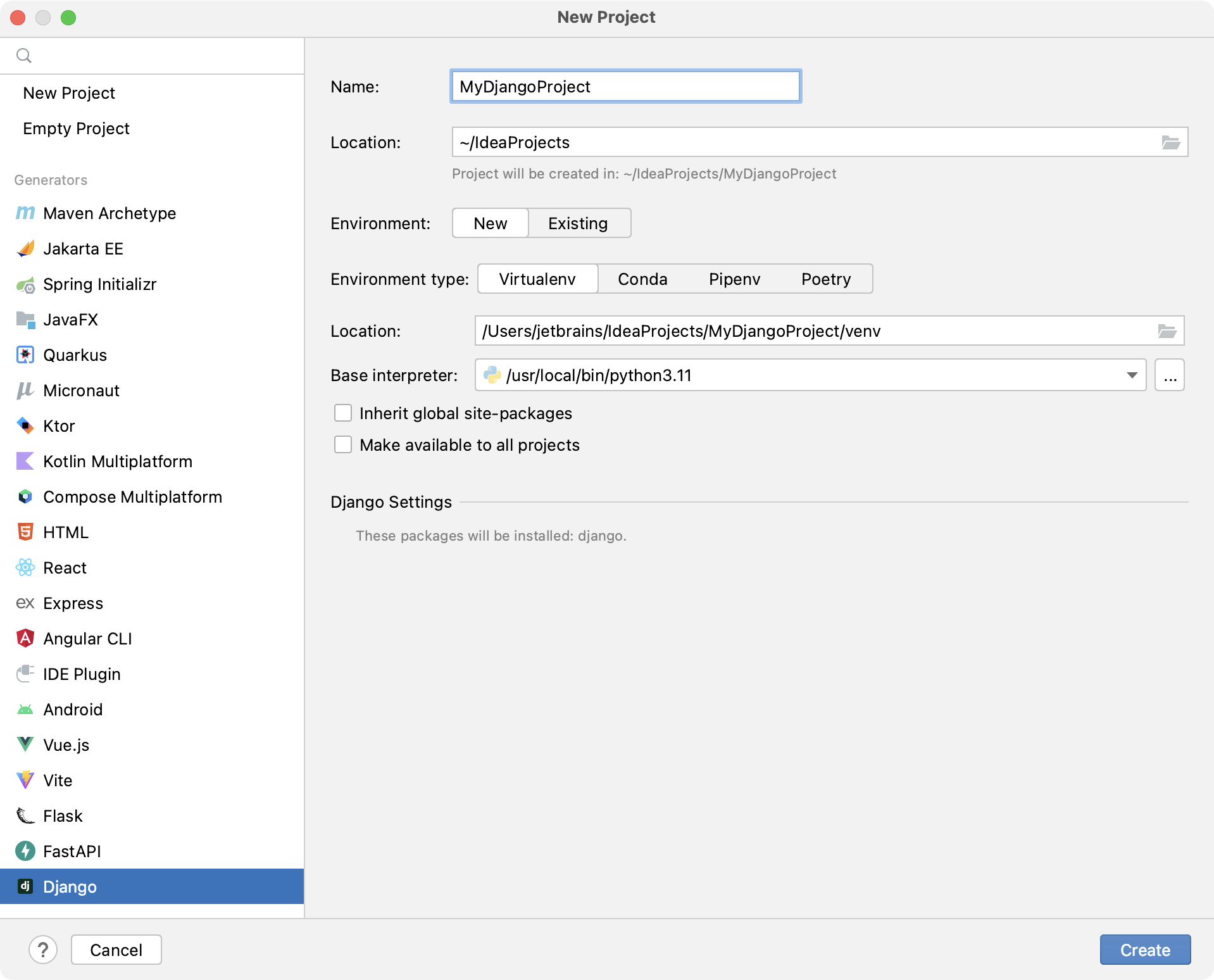Select the Vue.js generator icon
Image resolution: width=1214 pixels, height=980 pixels.
[x=25, y=745]
